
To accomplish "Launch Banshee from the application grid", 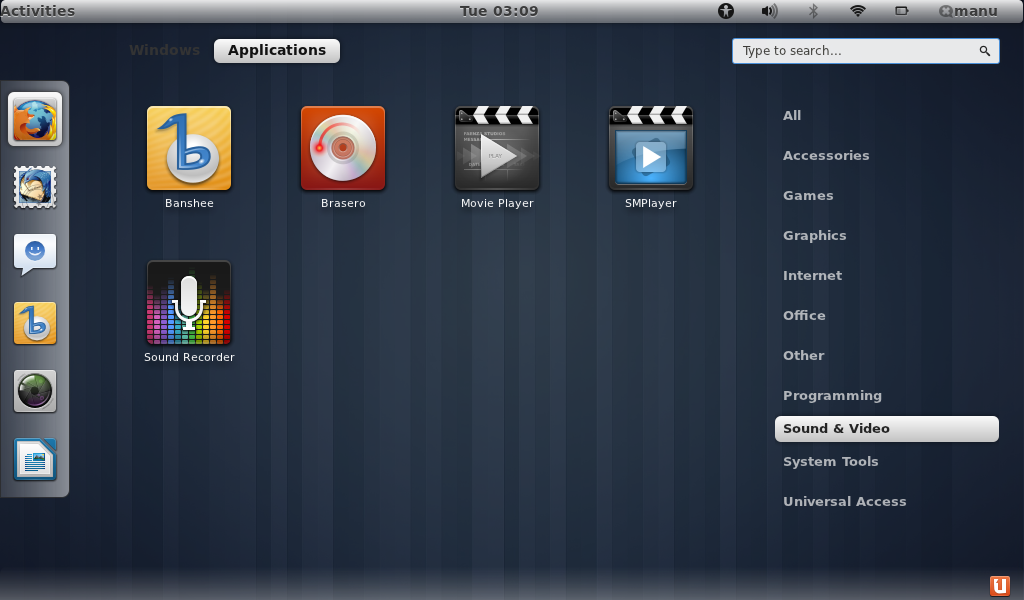I will (189, 148).
